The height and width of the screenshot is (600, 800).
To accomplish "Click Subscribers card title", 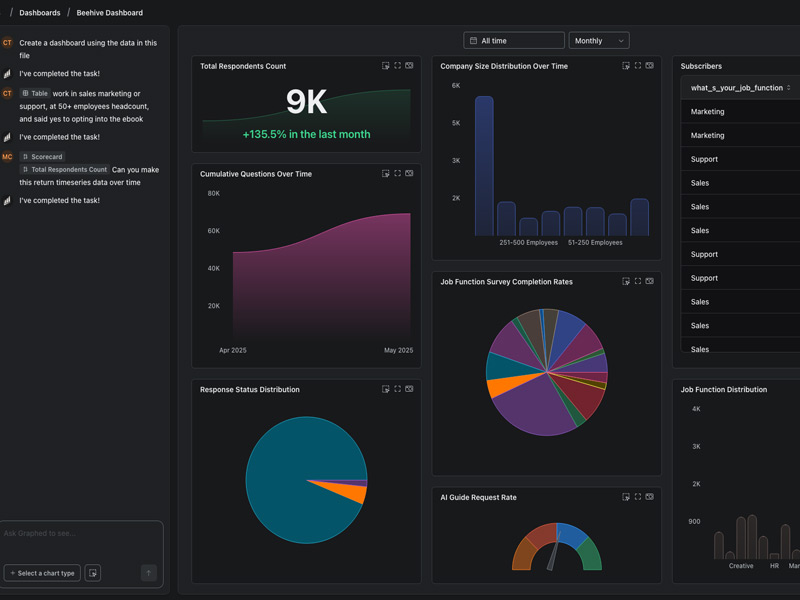I will tap(701, 66).
